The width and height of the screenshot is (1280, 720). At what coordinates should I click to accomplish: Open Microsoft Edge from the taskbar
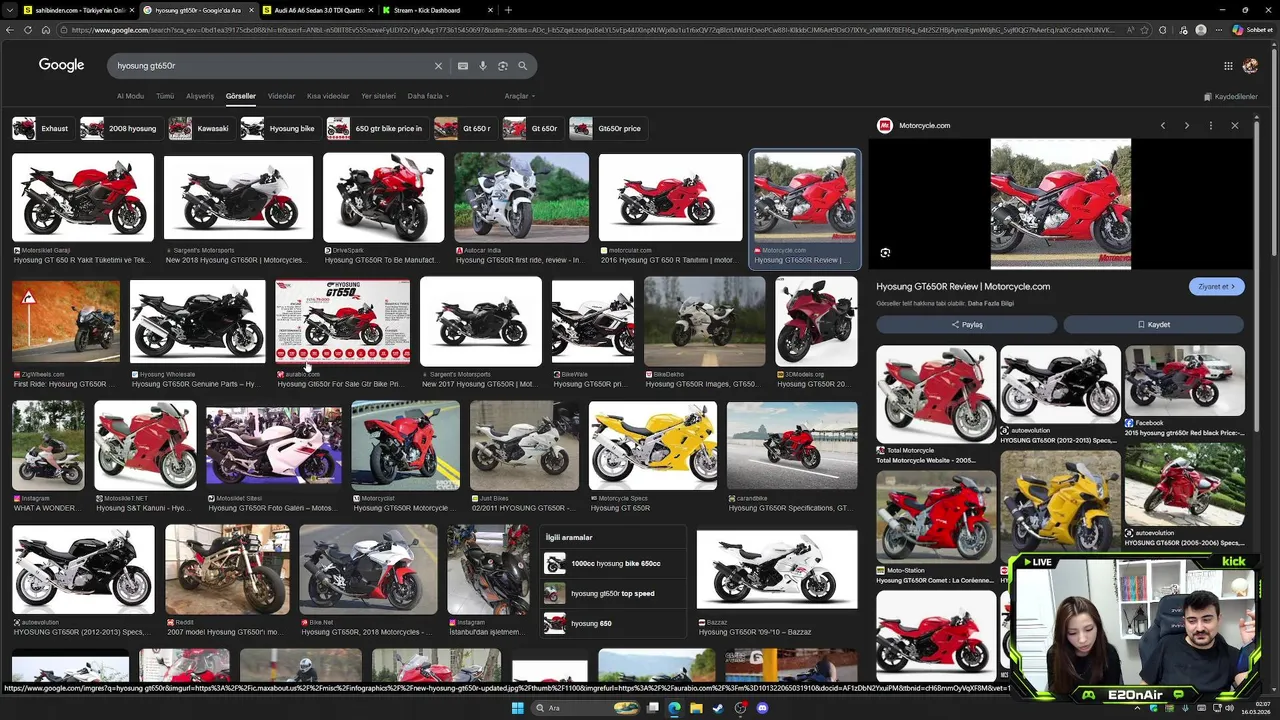674,708
